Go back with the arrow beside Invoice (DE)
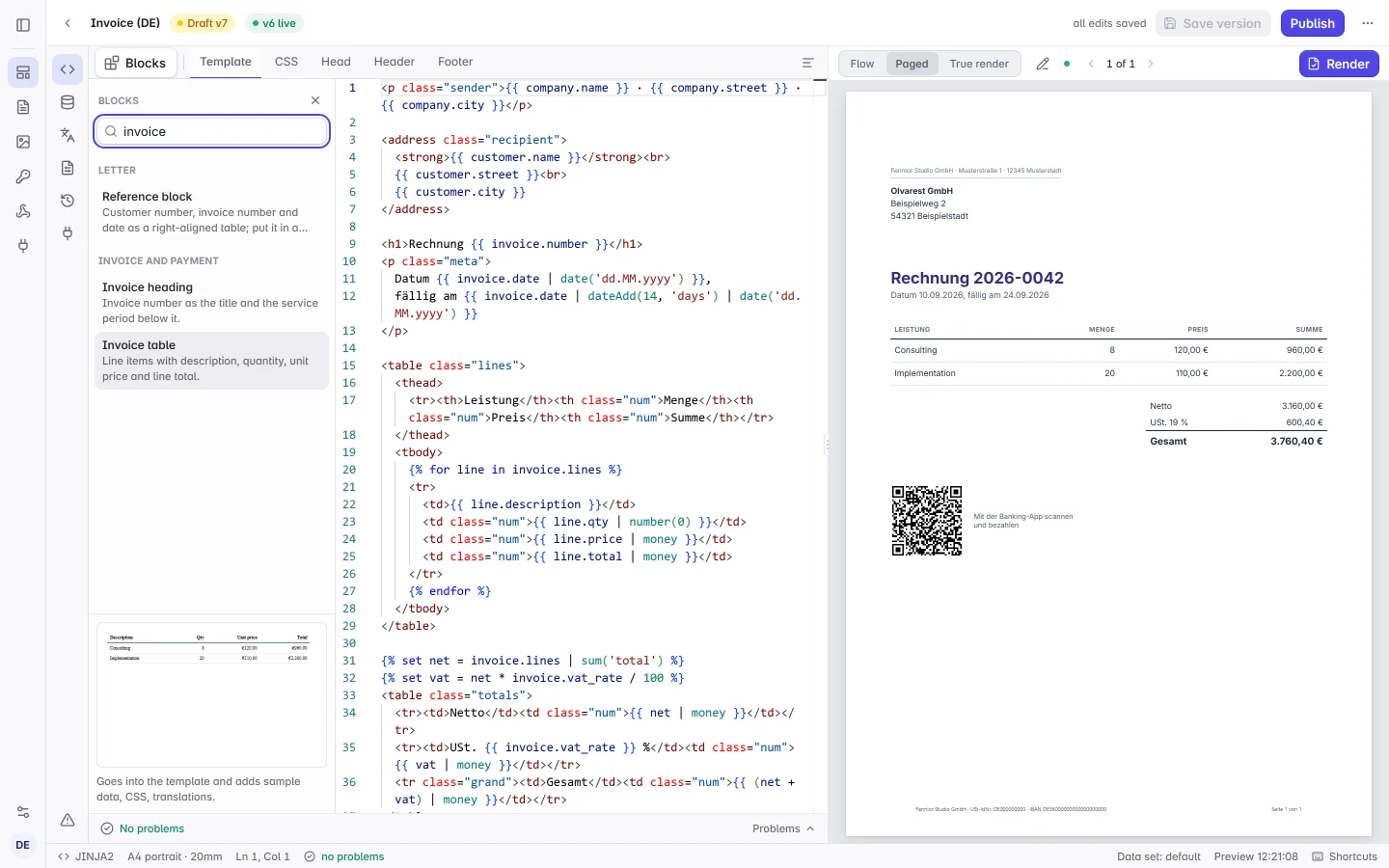Image resolution: width=1389 pixels, height=868 pixels. [x=68, y=23]
